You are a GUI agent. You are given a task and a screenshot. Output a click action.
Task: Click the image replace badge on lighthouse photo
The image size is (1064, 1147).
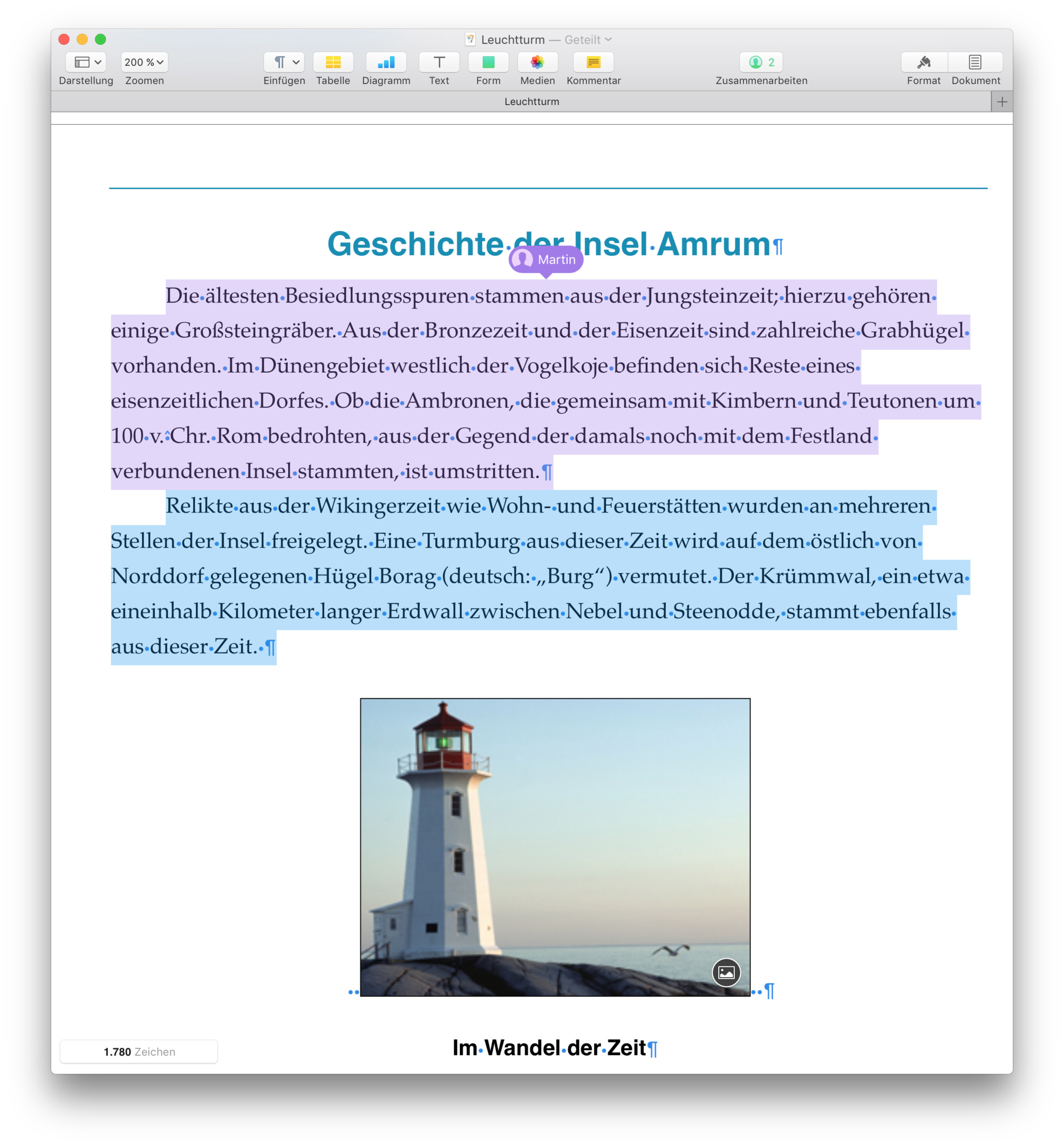[x=726, y=973]
